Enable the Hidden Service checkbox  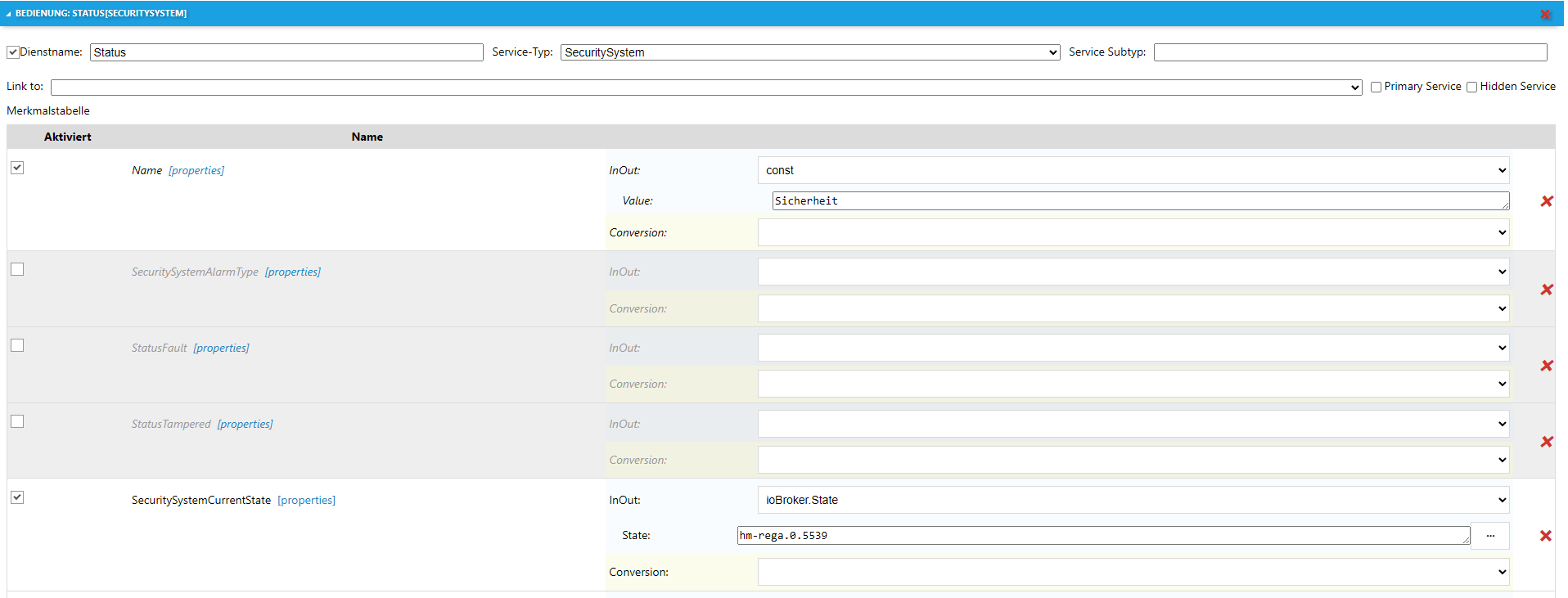click(1471, 87)
